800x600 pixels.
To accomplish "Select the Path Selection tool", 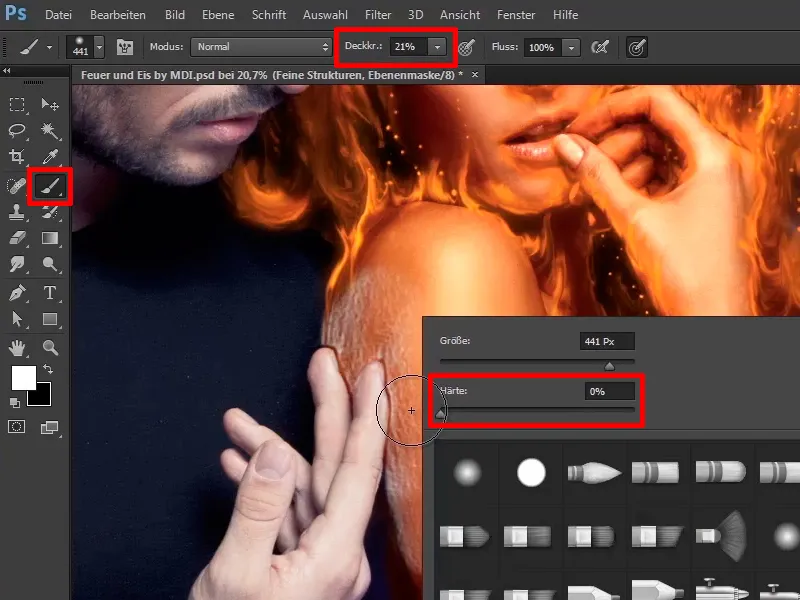I will coord(17,319).
